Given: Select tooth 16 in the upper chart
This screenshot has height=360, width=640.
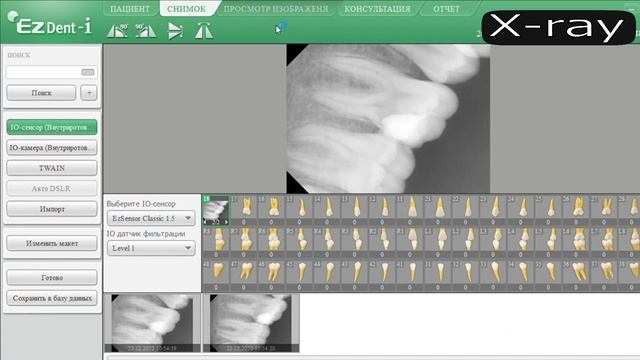Looking at the screenshot, I should (271, 210).
